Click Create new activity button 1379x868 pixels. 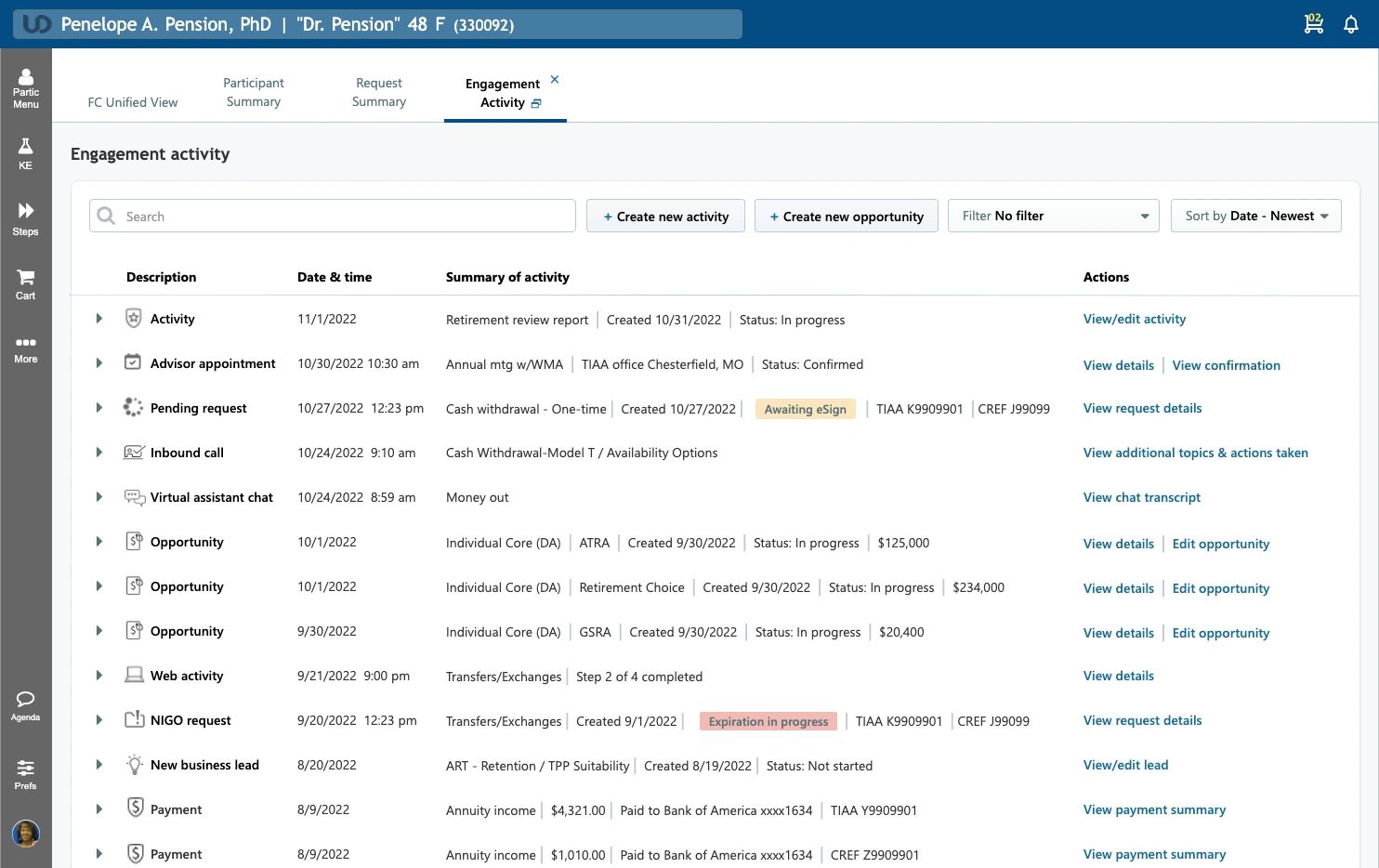point(665,217)
